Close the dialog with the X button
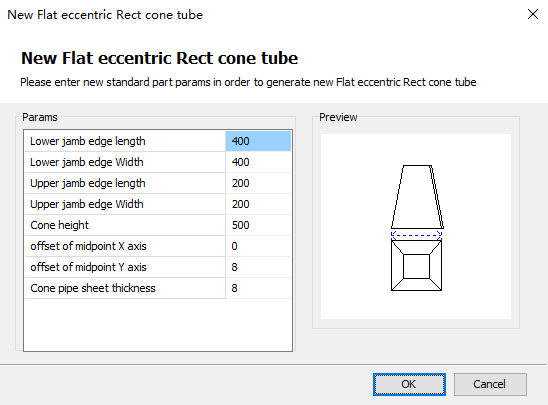Viewport: 548px width, 405px height. [x=533, y=14]
